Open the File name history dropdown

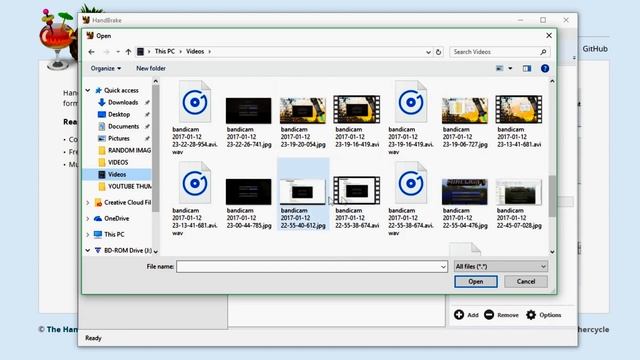click(x=443, y=267)
